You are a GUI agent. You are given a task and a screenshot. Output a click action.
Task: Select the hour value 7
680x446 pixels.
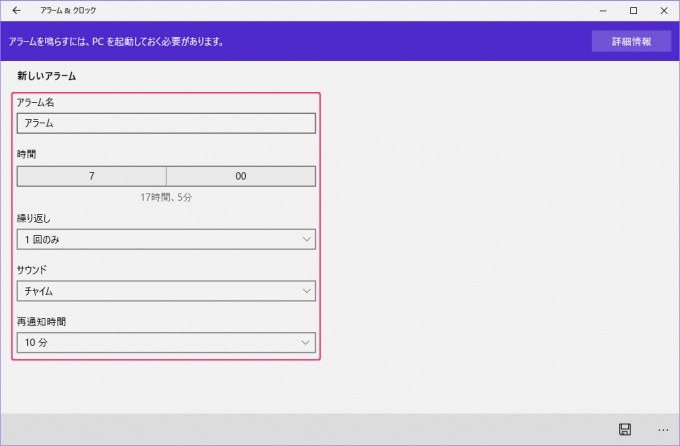92,176
